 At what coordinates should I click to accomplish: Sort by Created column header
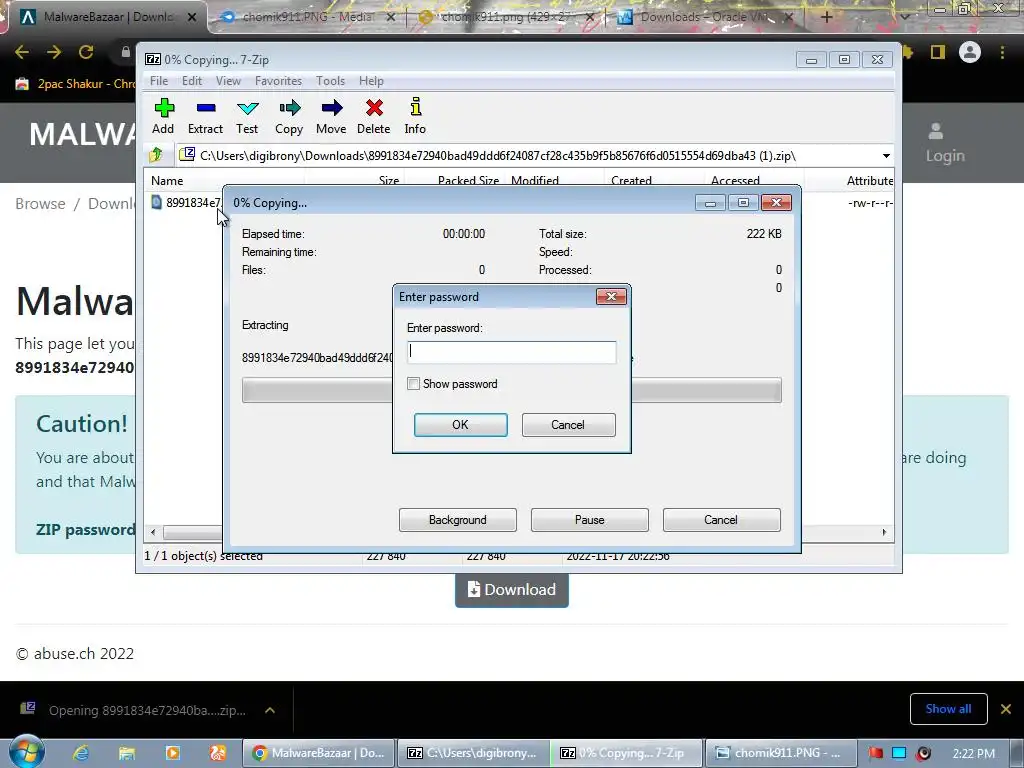click(x=632, y=181)
